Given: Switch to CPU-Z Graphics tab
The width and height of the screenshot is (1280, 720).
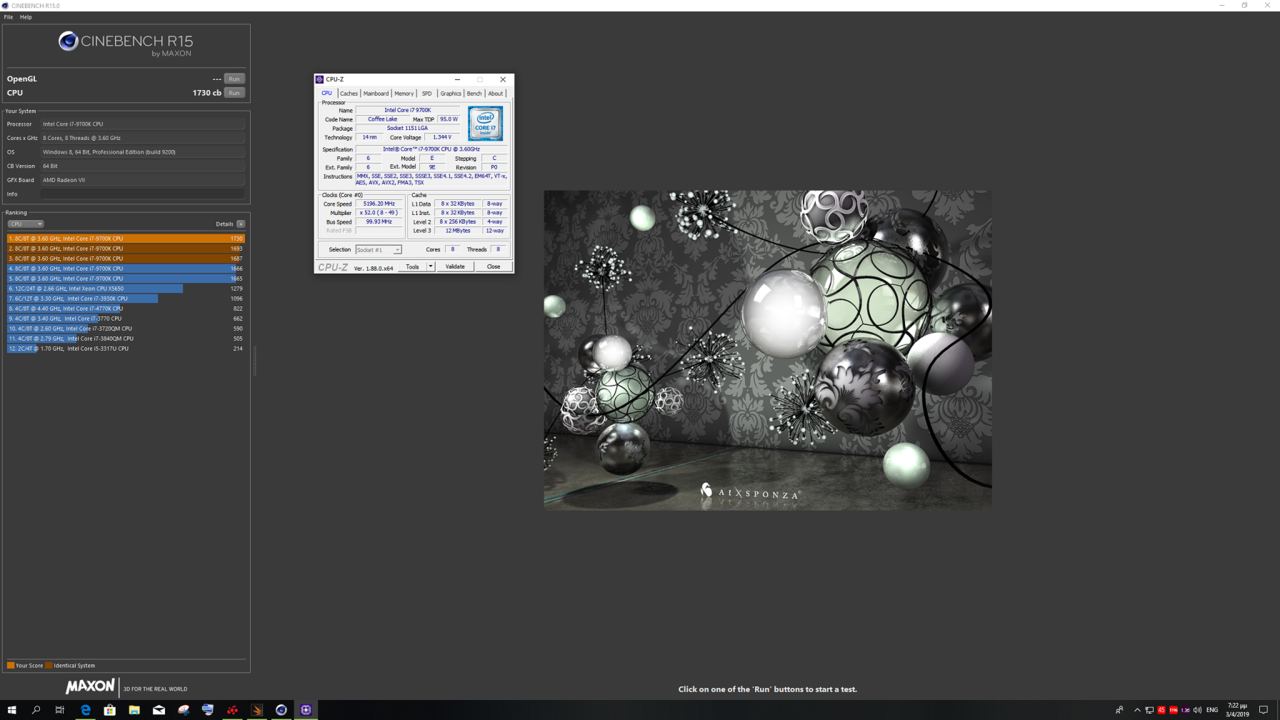Looking at the screenshot, I should coord(451,93).
